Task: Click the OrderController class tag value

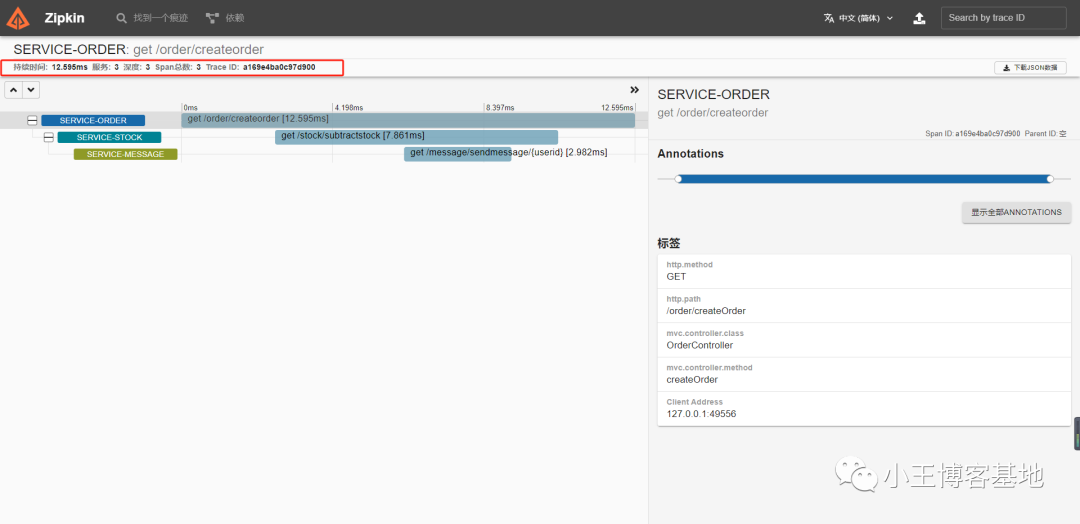Action: (700, 345)
